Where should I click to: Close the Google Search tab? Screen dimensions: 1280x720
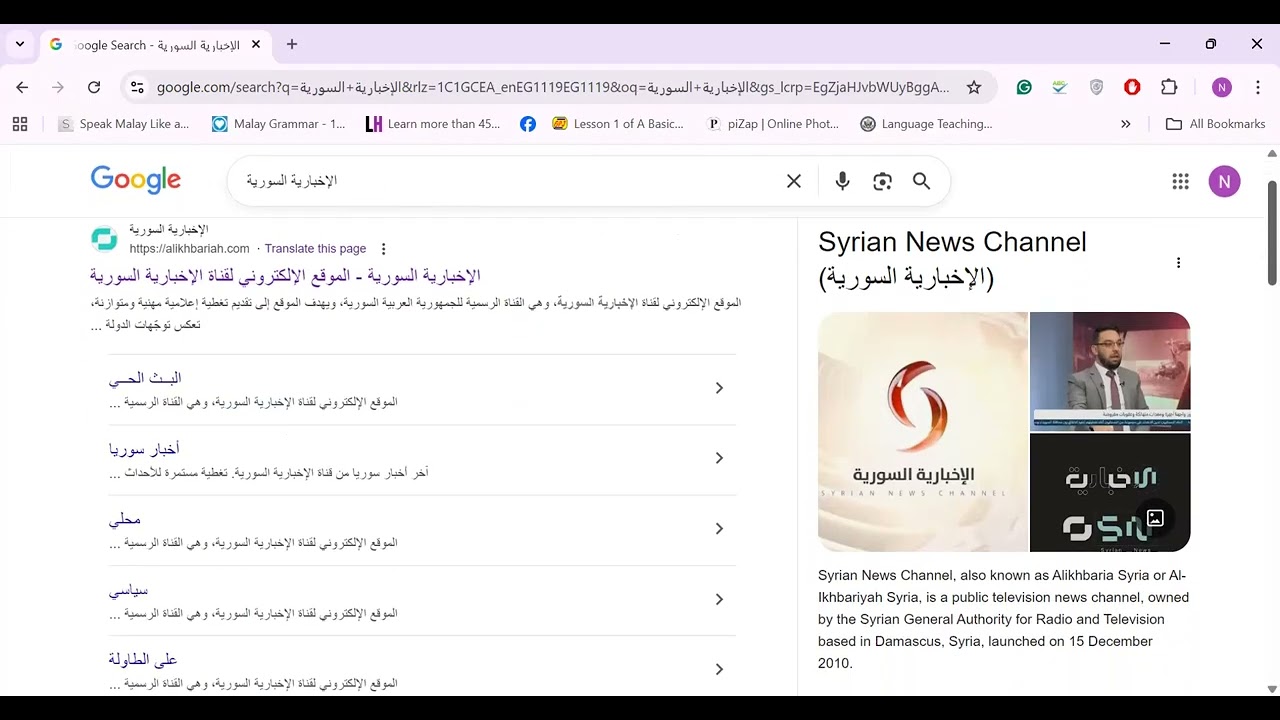point(255,44)
